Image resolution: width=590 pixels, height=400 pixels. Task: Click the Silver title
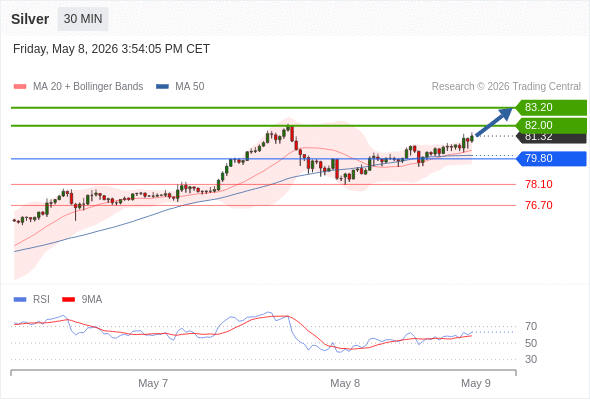(x=30, y=19)
